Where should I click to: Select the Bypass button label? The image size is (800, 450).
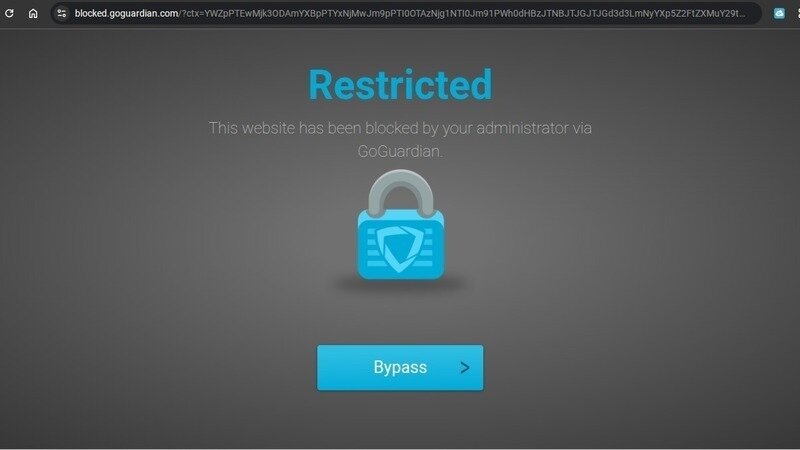(x=400, y=367)
